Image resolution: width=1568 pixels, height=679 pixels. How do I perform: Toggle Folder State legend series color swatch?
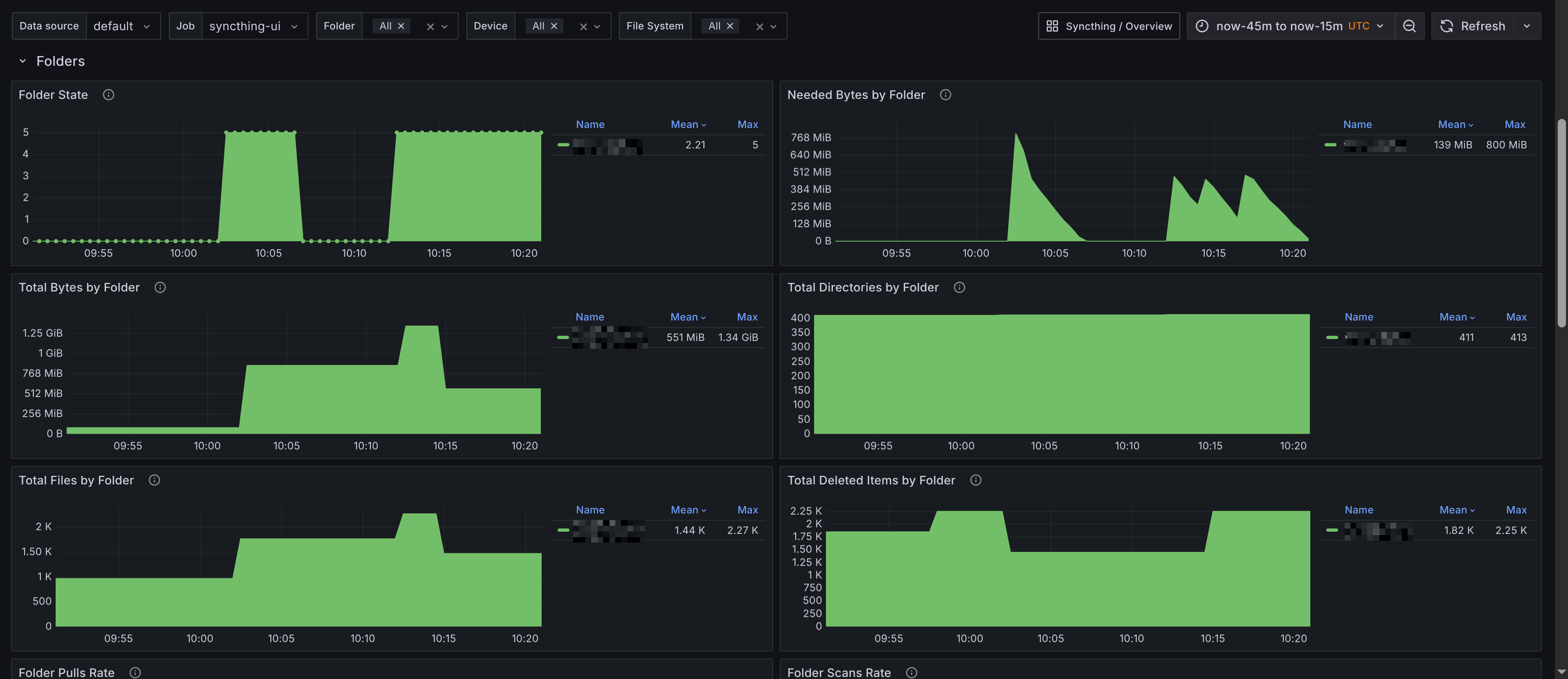click(563, 145)
